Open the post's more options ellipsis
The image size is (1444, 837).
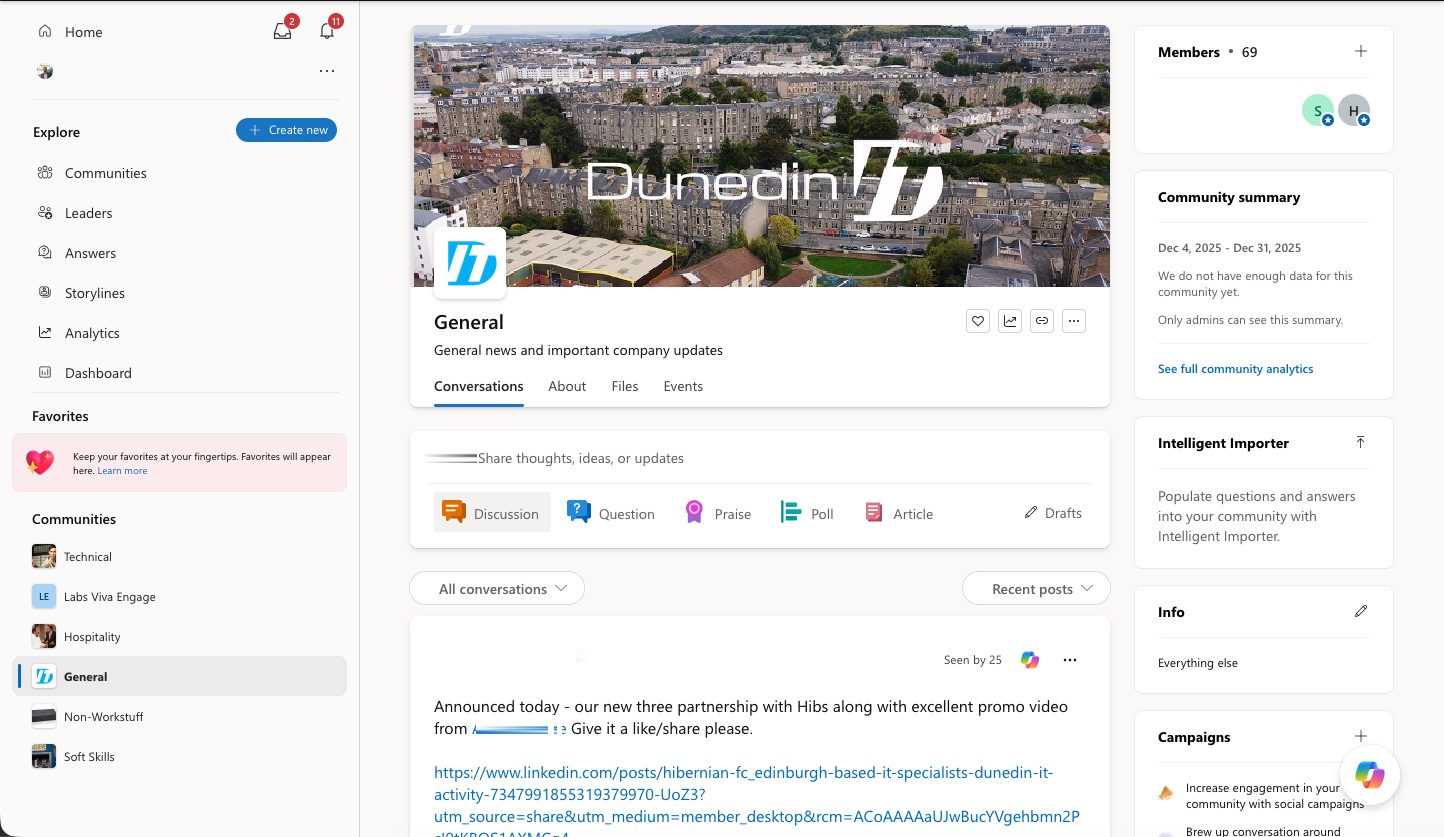pos(1070,660)
